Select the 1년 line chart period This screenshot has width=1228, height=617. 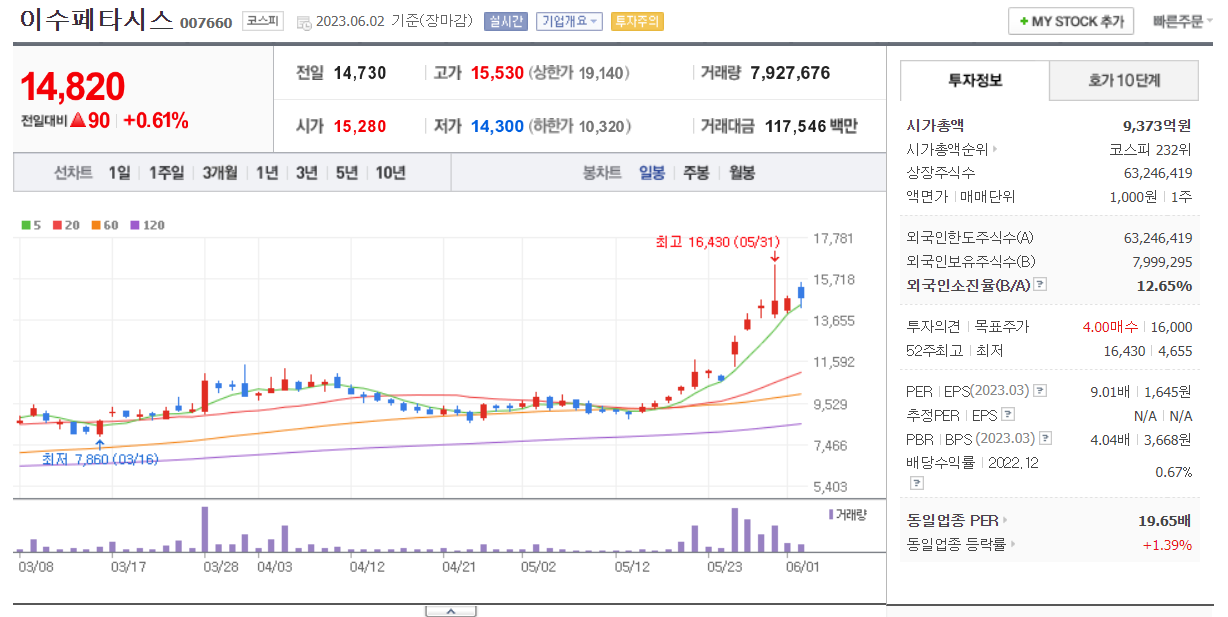pyautogui.click(x=267, y=173)
